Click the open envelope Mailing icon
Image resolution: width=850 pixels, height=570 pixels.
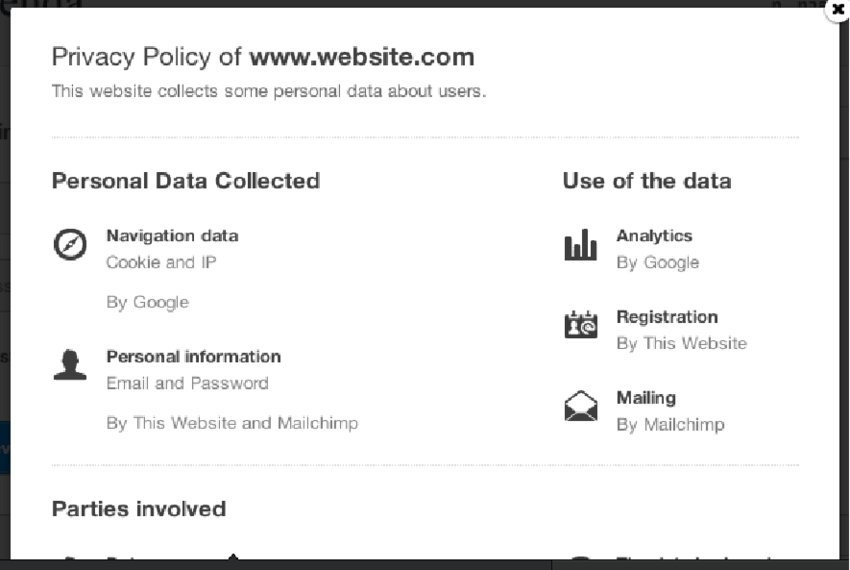coord(580,406)
